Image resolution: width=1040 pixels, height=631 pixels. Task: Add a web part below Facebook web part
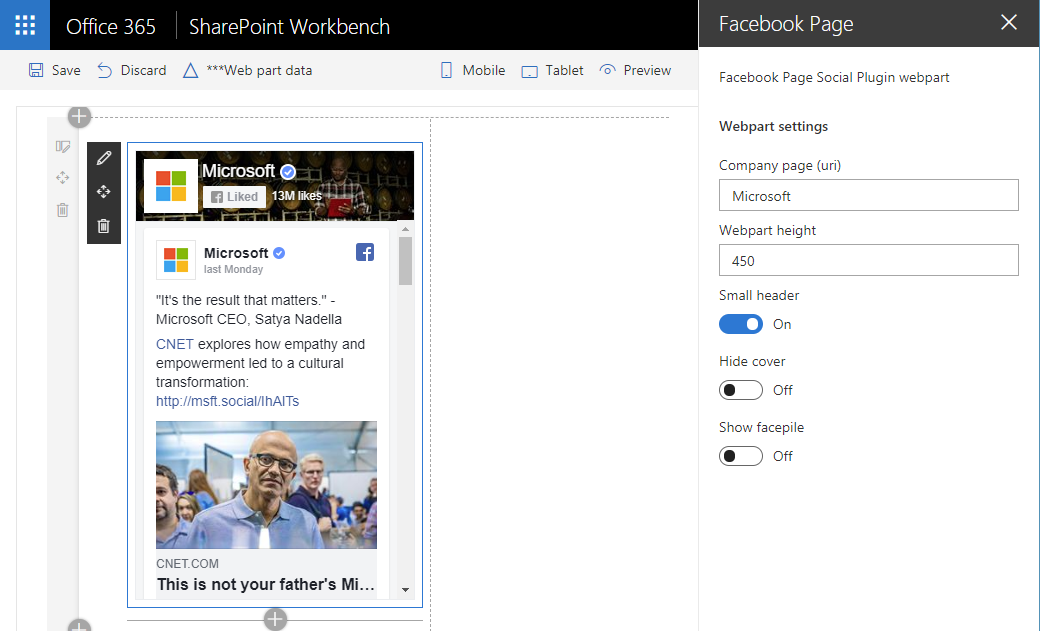coord(275,620)
